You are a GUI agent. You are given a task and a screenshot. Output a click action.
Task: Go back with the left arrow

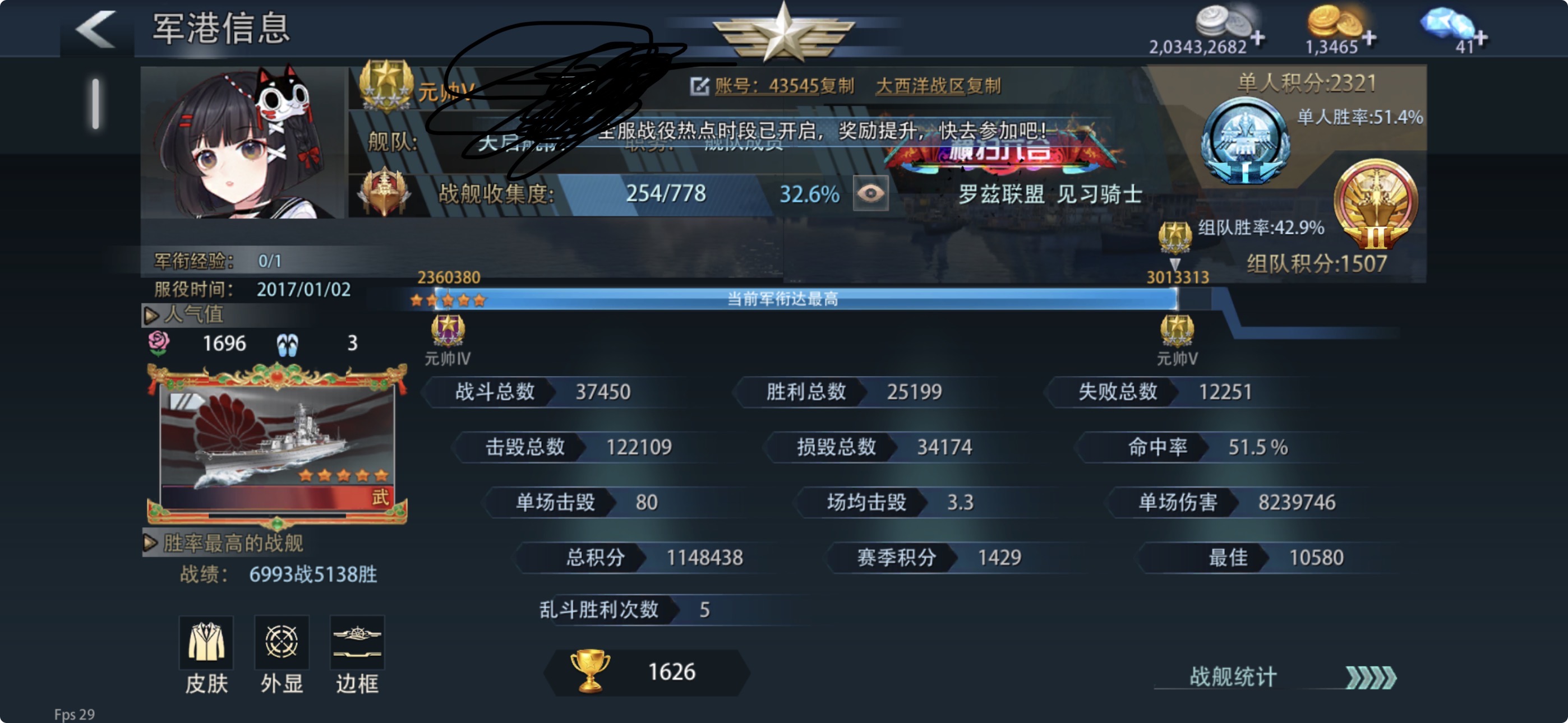(x=95, y=29)
